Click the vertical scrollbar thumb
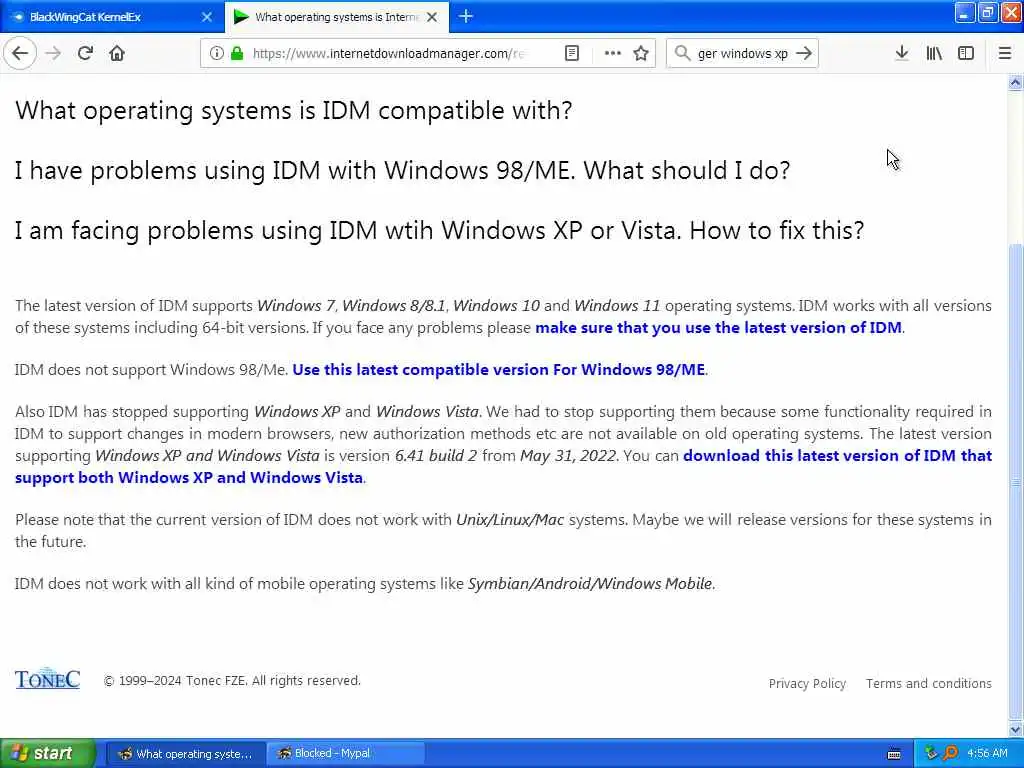This screenshot has width=1024, height=768. (1015, 482)
